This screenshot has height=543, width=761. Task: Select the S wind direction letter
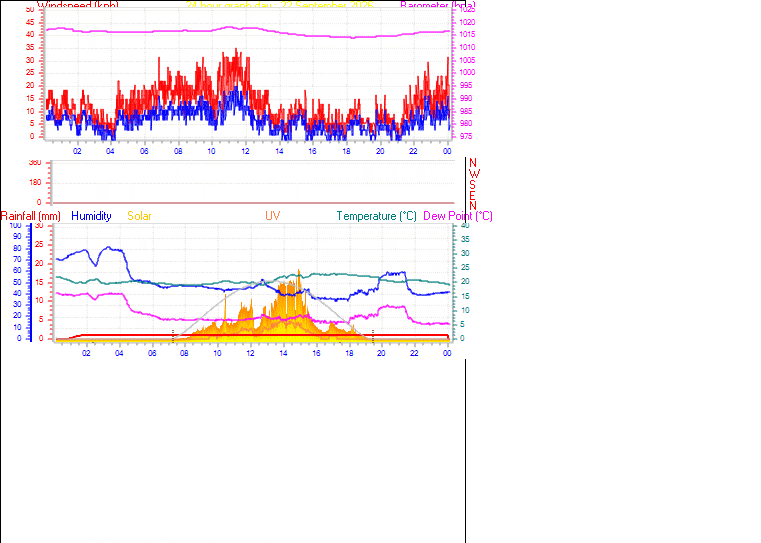(x=472, y=184)
